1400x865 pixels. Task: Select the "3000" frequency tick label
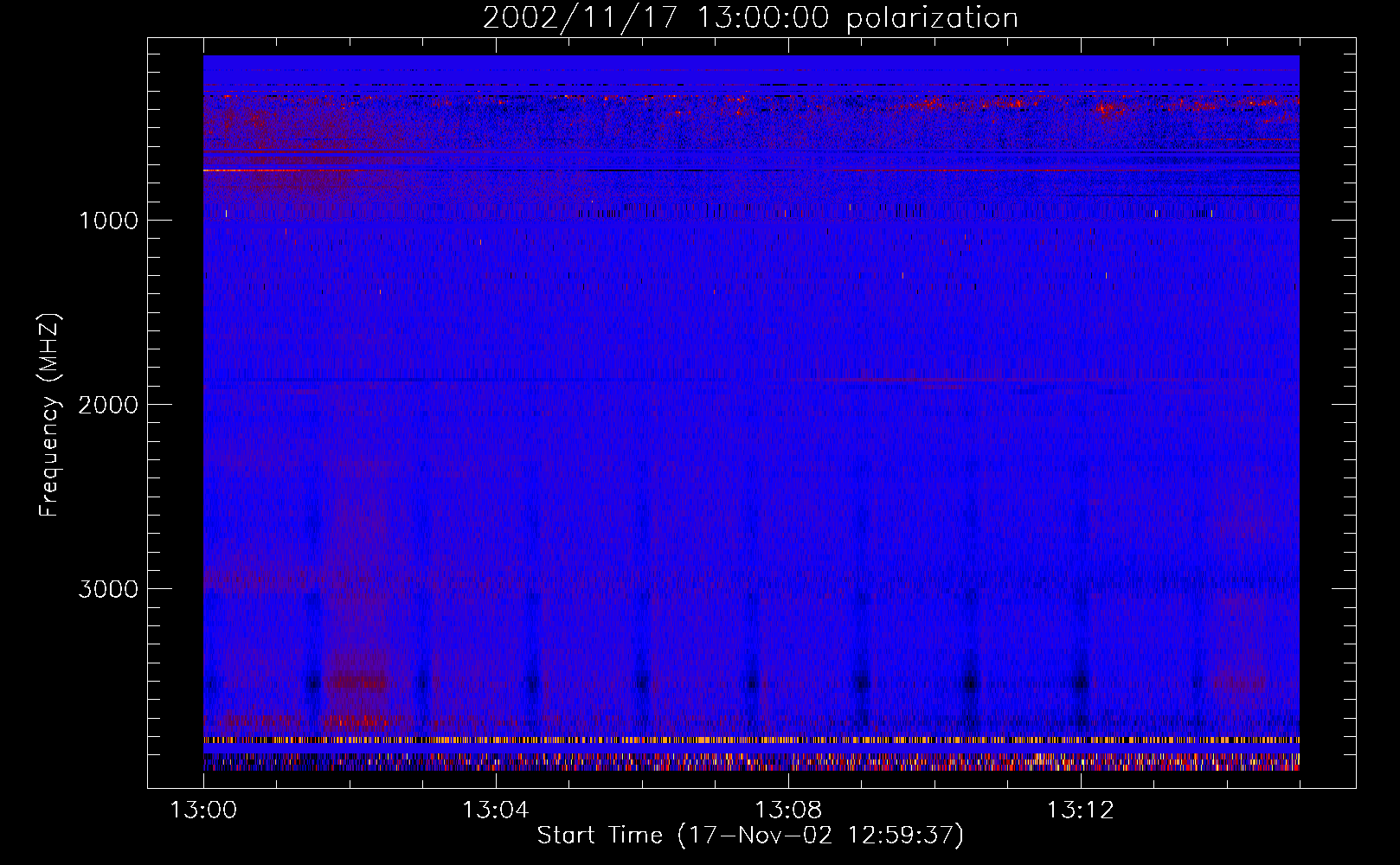[108, 589]
